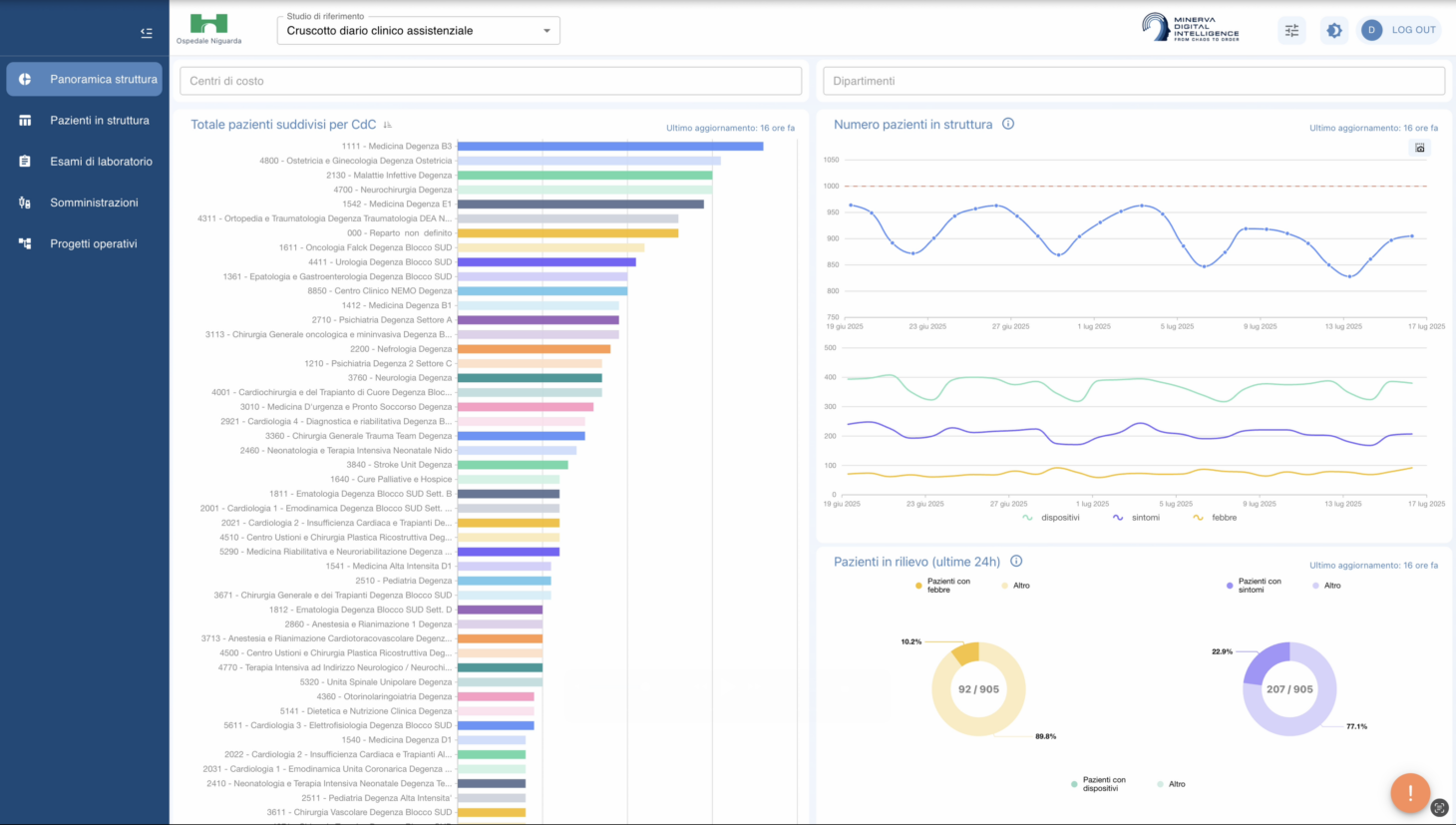This screenshot has width=1456, height=825.
Task: Open the Studio di riferimento dropdown
Action: click(419, 31)
